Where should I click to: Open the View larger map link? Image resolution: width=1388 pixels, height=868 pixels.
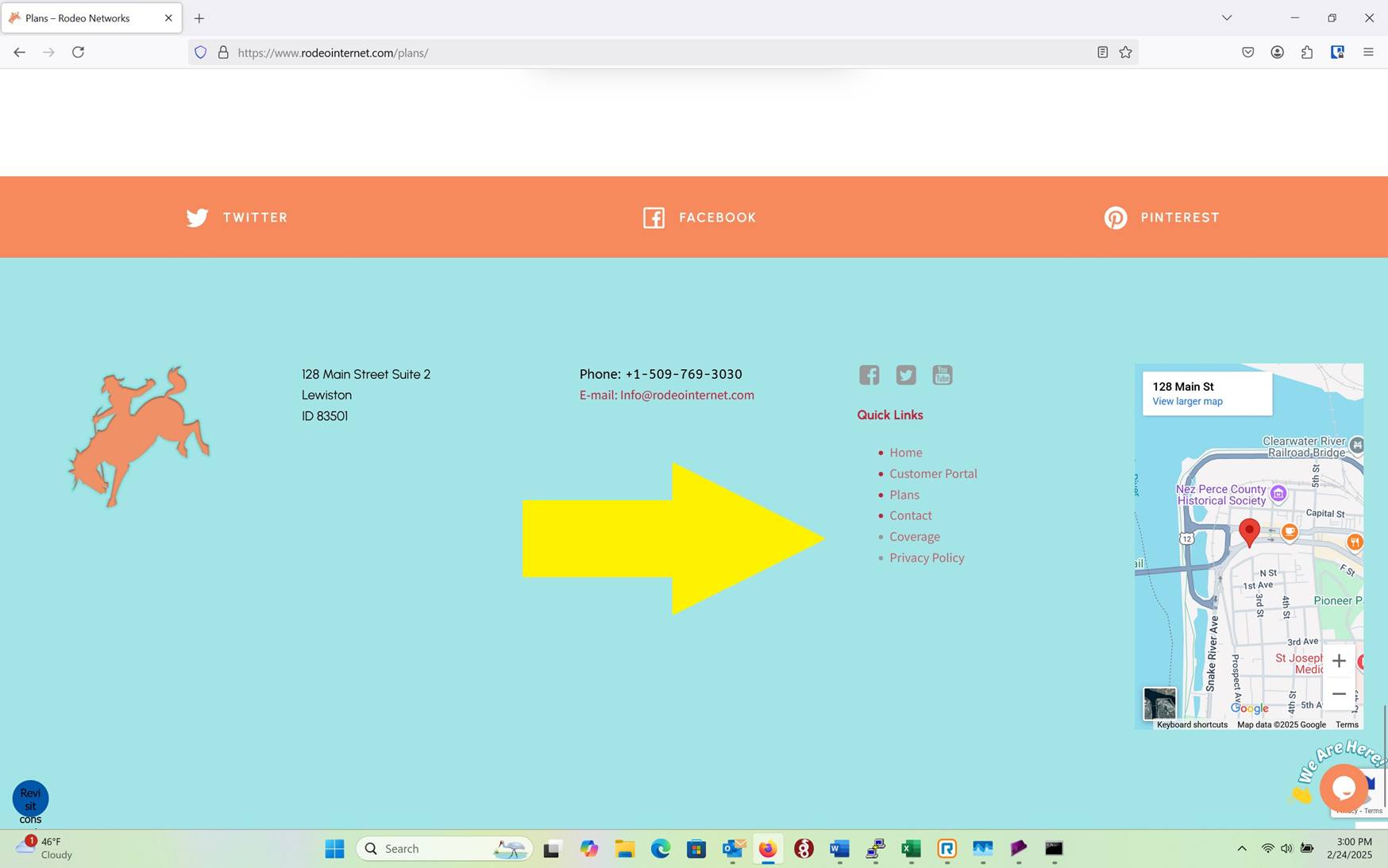[1187, 402]
